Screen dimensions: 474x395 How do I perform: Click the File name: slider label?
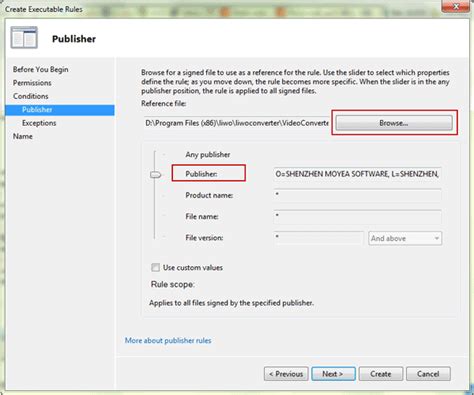tap(202, 217)
